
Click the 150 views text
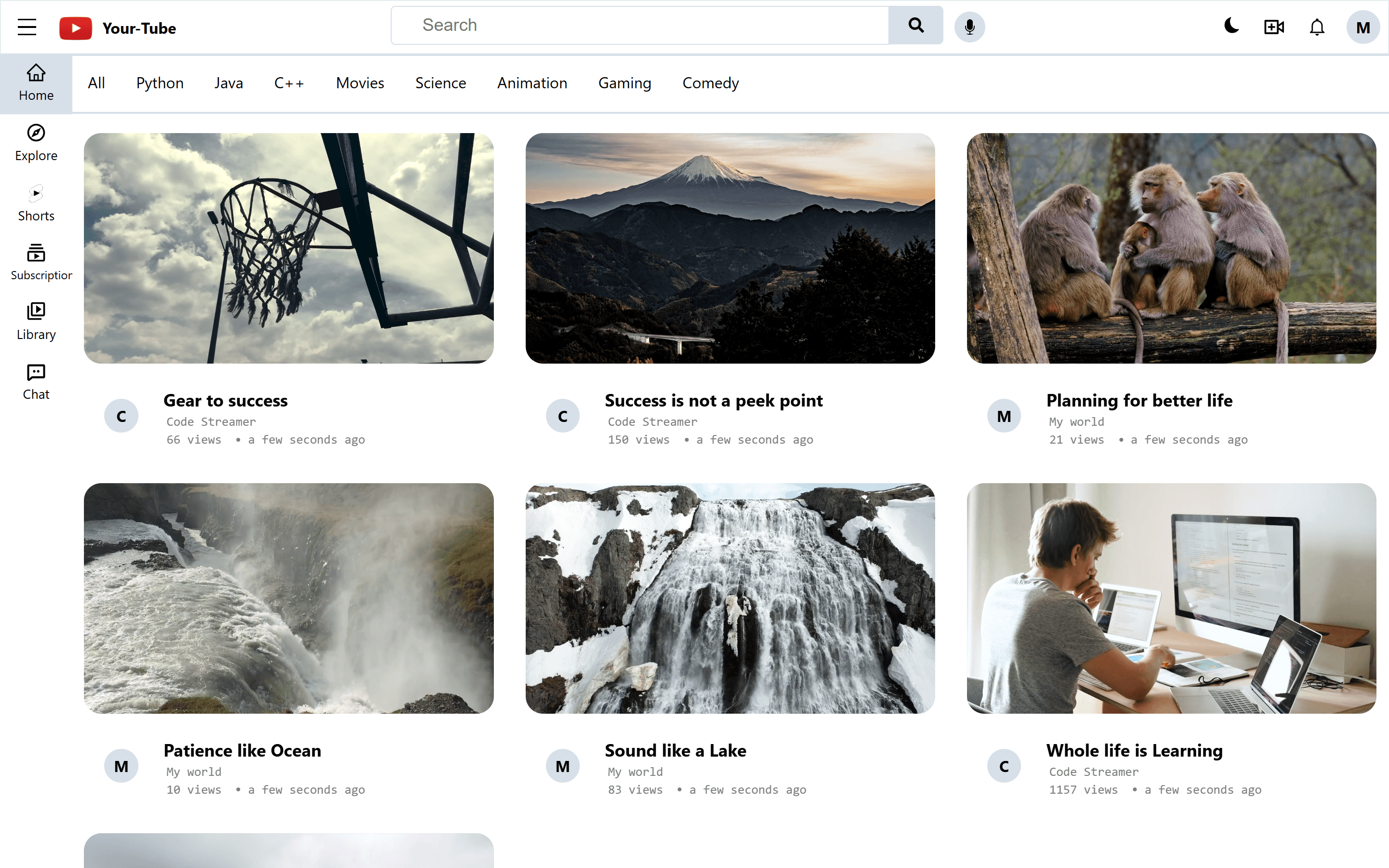(639, 440)
